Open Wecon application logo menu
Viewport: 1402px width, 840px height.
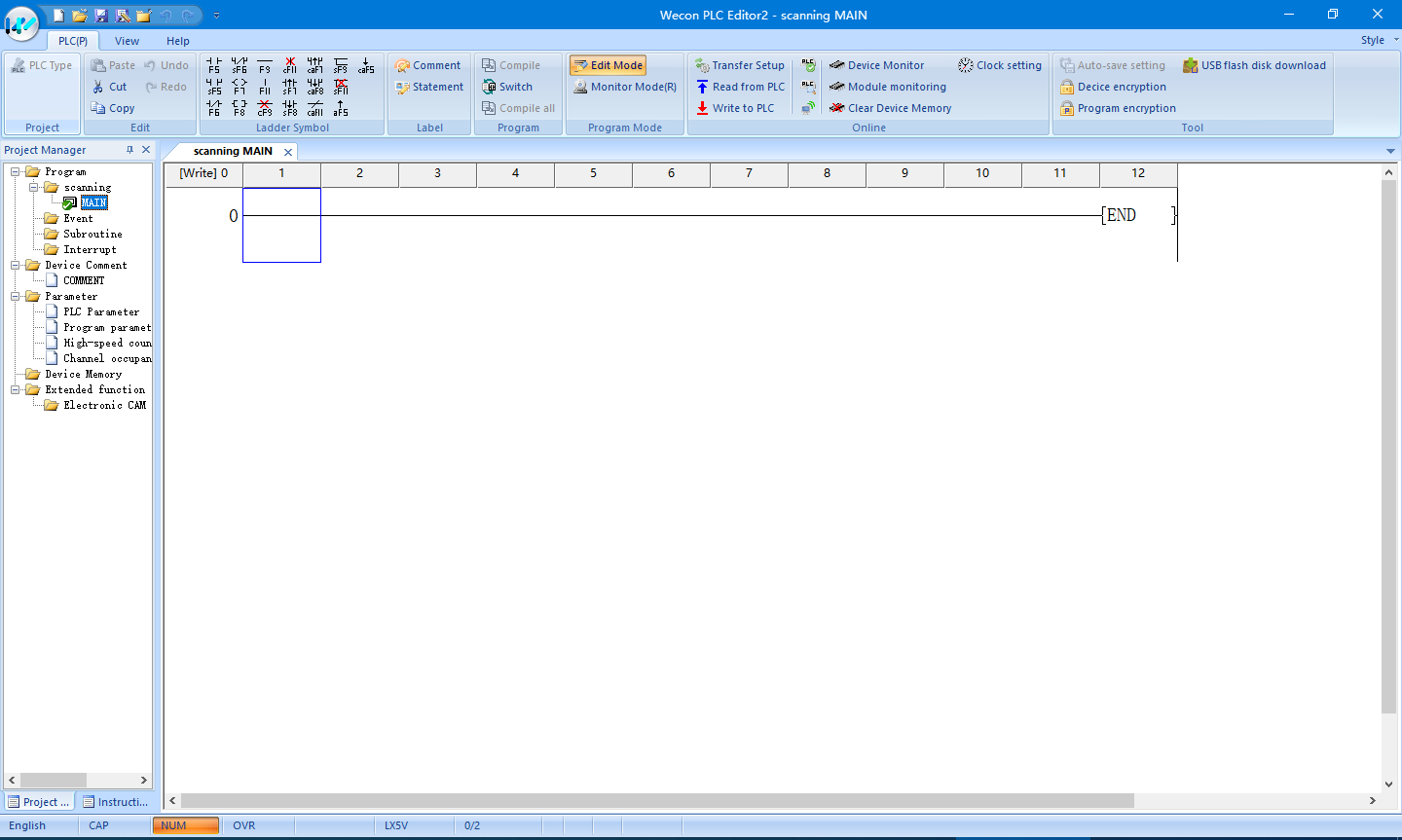[21, 22]
